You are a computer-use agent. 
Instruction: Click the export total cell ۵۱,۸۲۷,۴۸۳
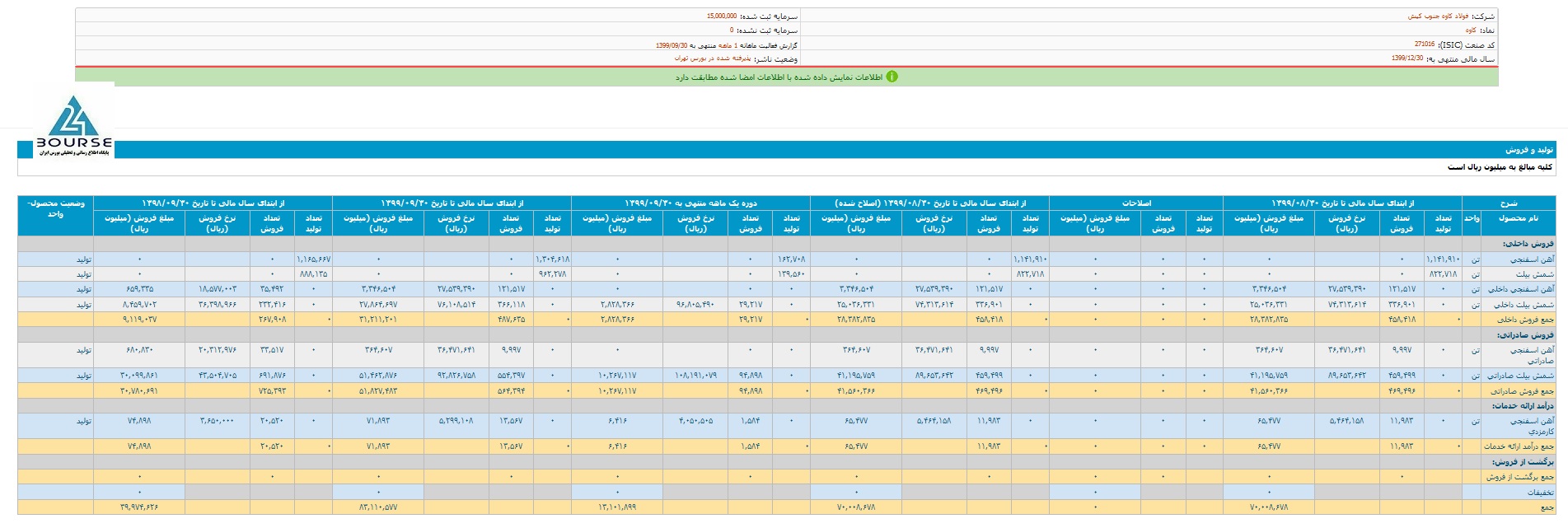point(378,391)
